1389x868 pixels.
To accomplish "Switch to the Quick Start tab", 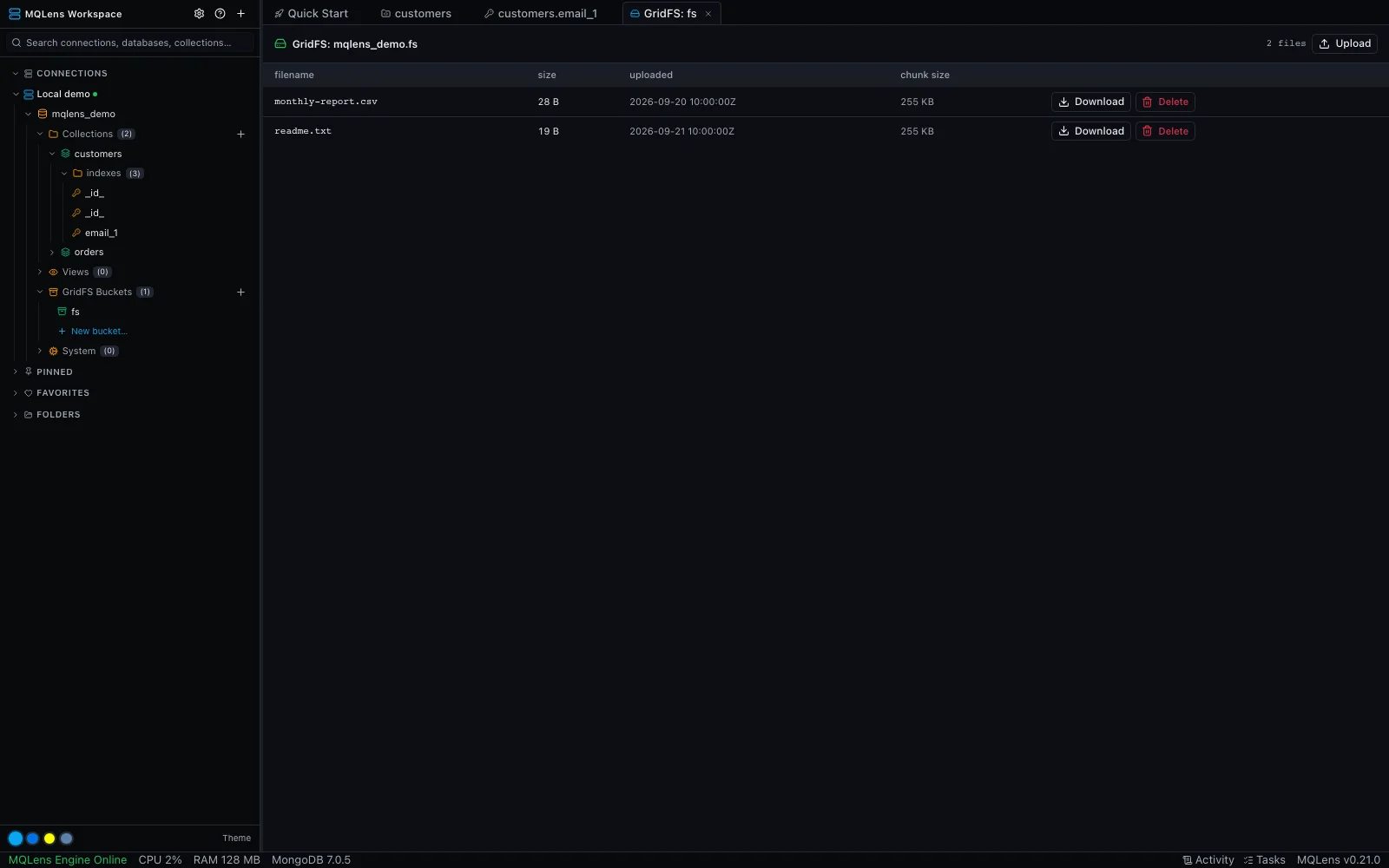I will click(311, 14).
